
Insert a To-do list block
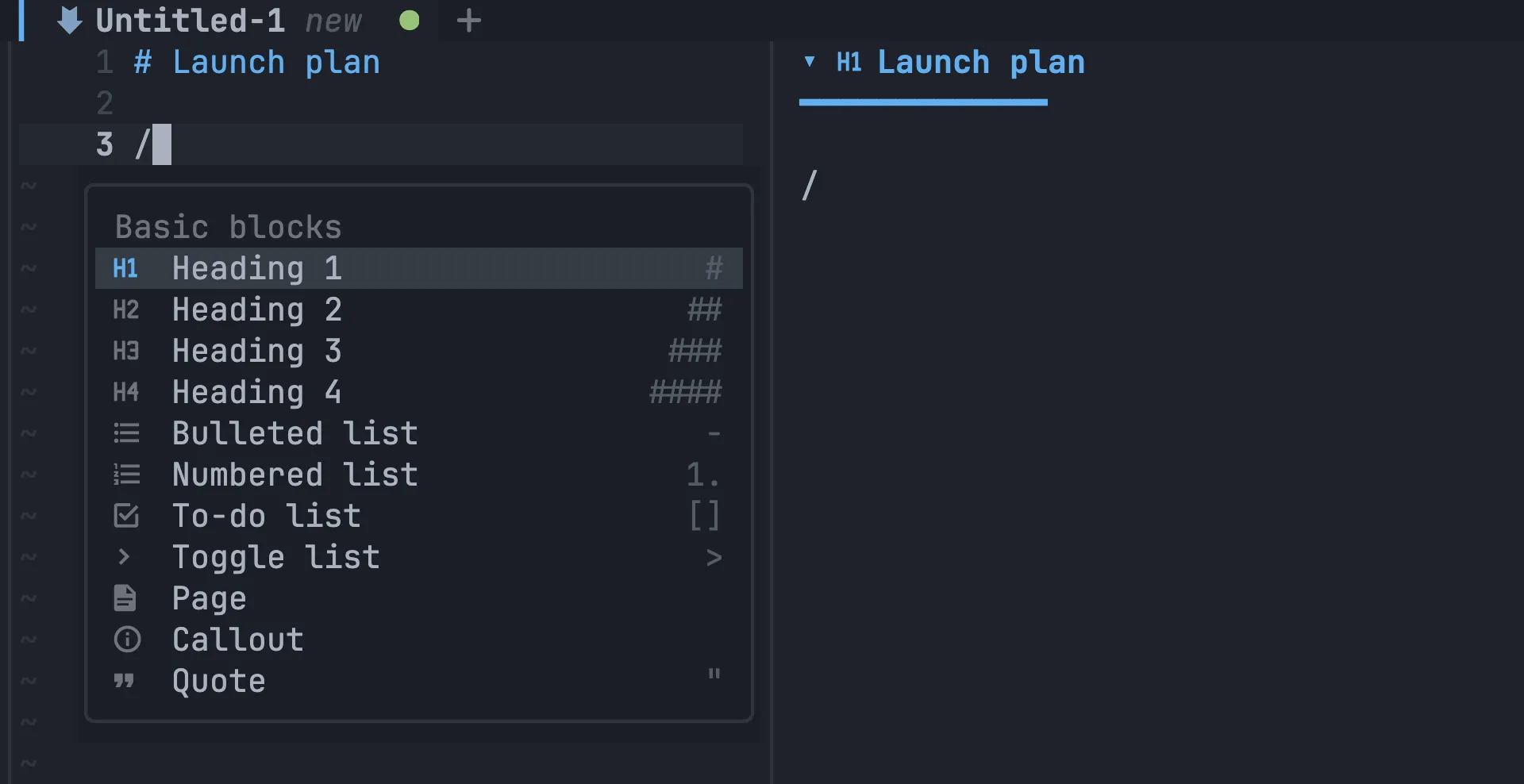coord(419,516)
